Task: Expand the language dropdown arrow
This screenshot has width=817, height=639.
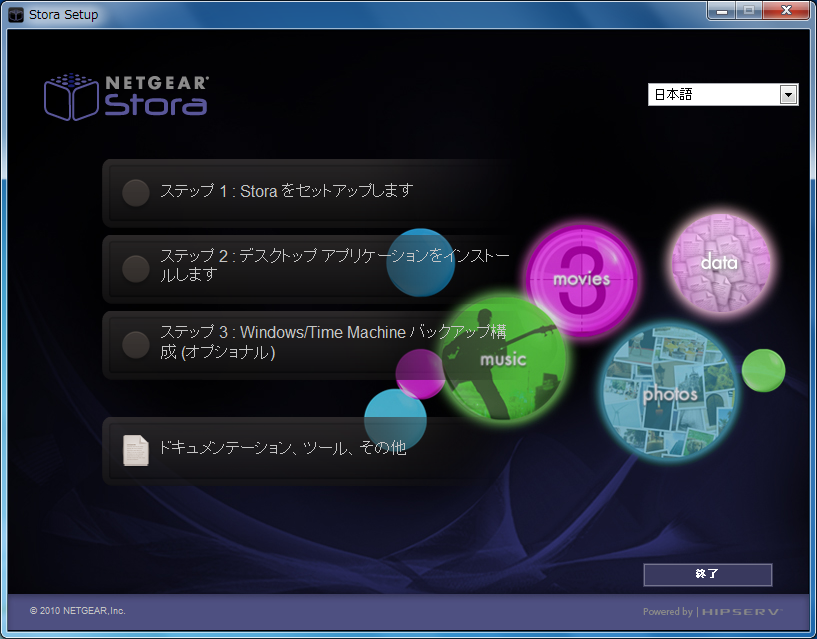Action: pyautogui.click(x=788, y=95)
